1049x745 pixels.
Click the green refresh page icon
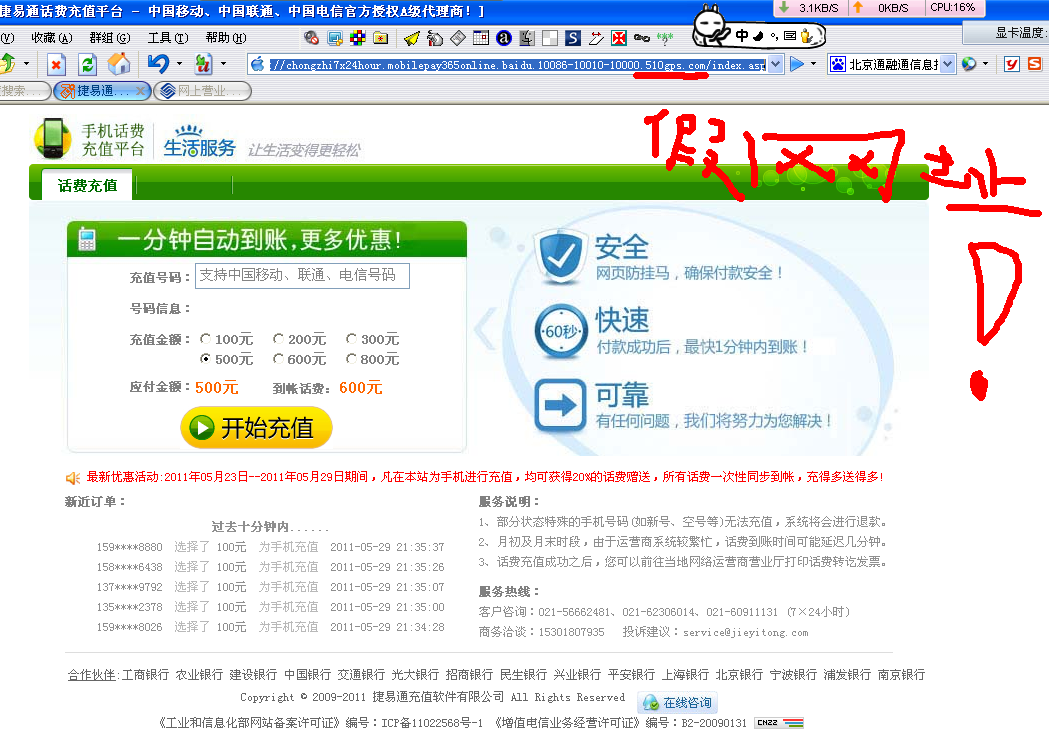87,65
